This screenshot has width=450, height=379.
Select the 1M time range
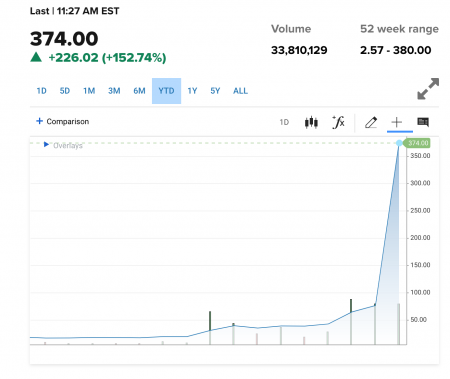pos(89,91)
